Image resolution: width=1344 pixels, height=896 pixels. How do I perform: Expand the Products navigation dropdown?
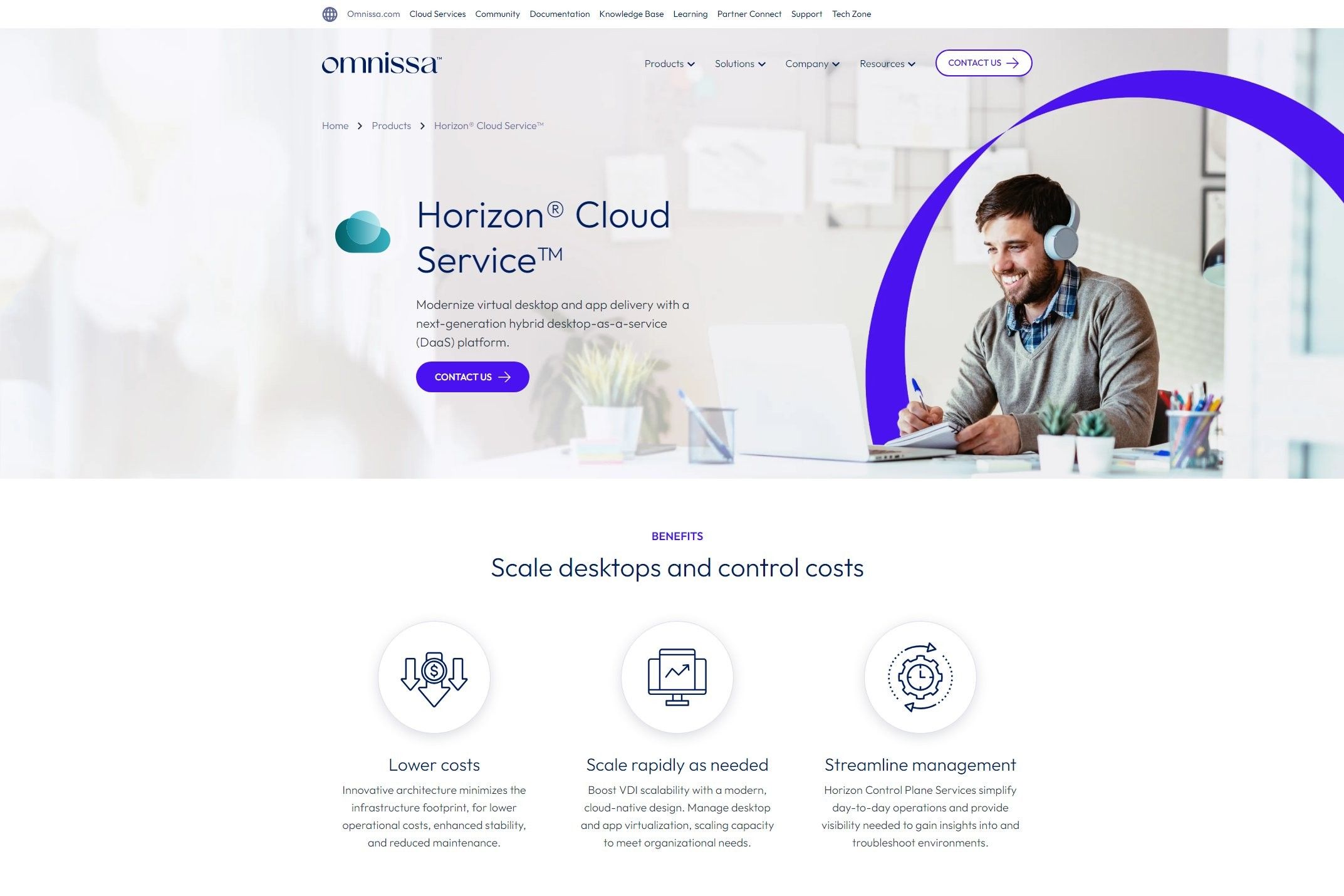coord(668,63)
